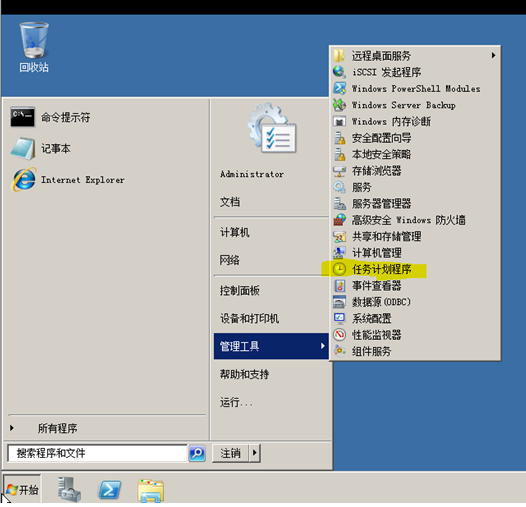The image size is (526, 507).
Task: Click the 计算机管理 icon
Action: pos(339,253)
